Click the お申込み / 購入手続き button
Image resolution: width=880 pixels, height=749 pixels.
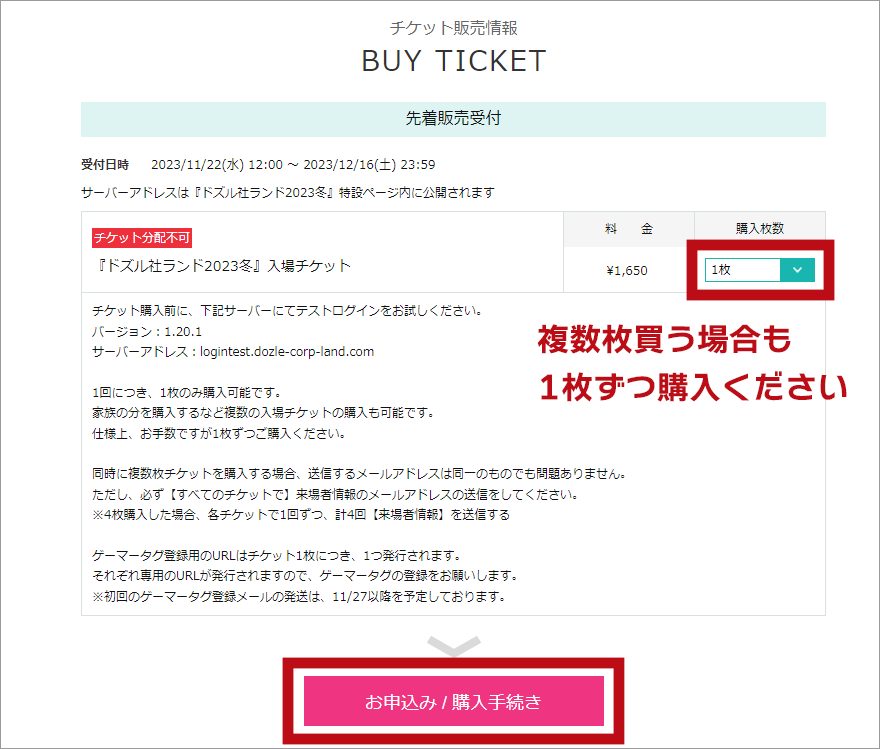[x=453, y=701]
